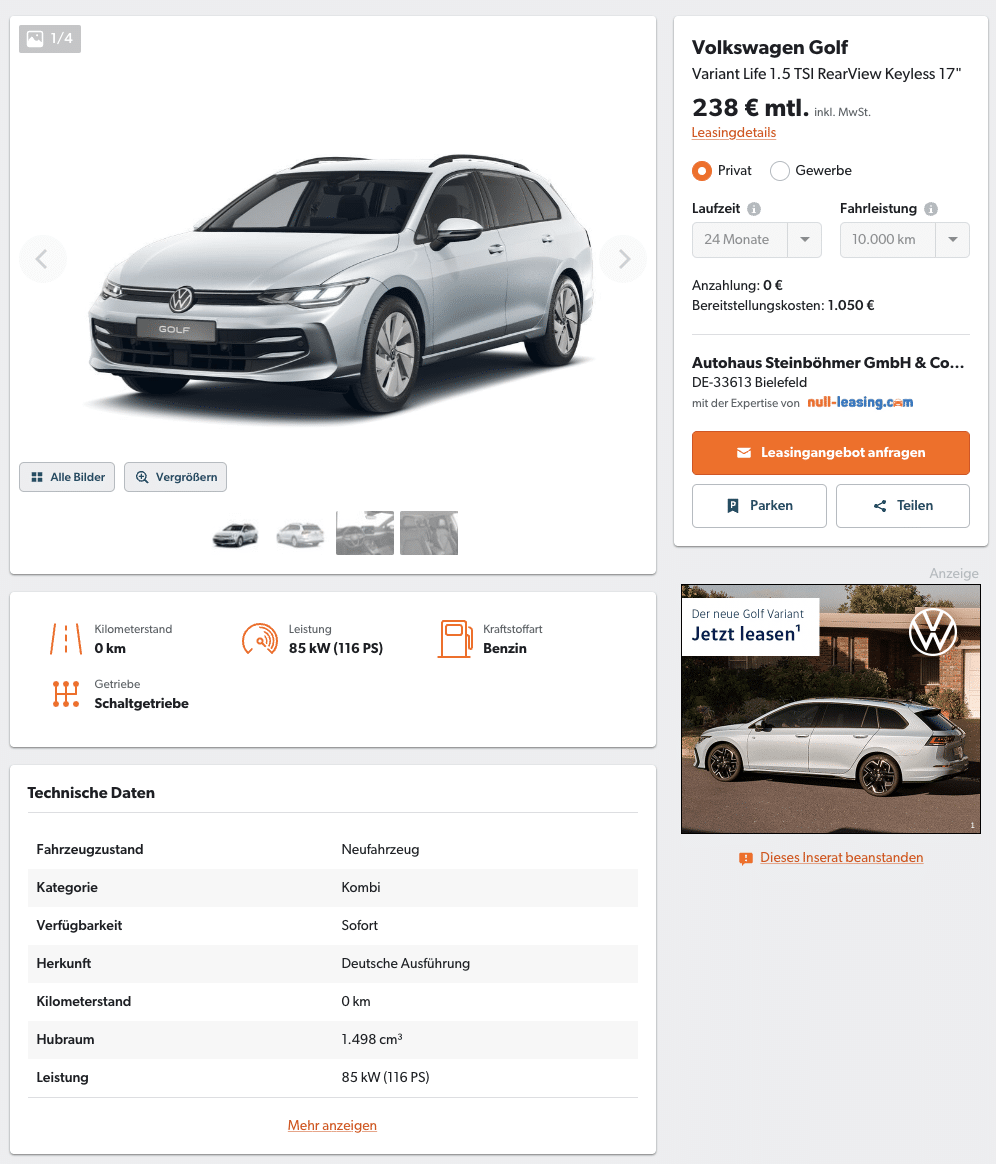Screen dimensions: 996x1164
Task: Click the Leistung gauge icon
Action: pyautogui.click(x=260, y=638)
